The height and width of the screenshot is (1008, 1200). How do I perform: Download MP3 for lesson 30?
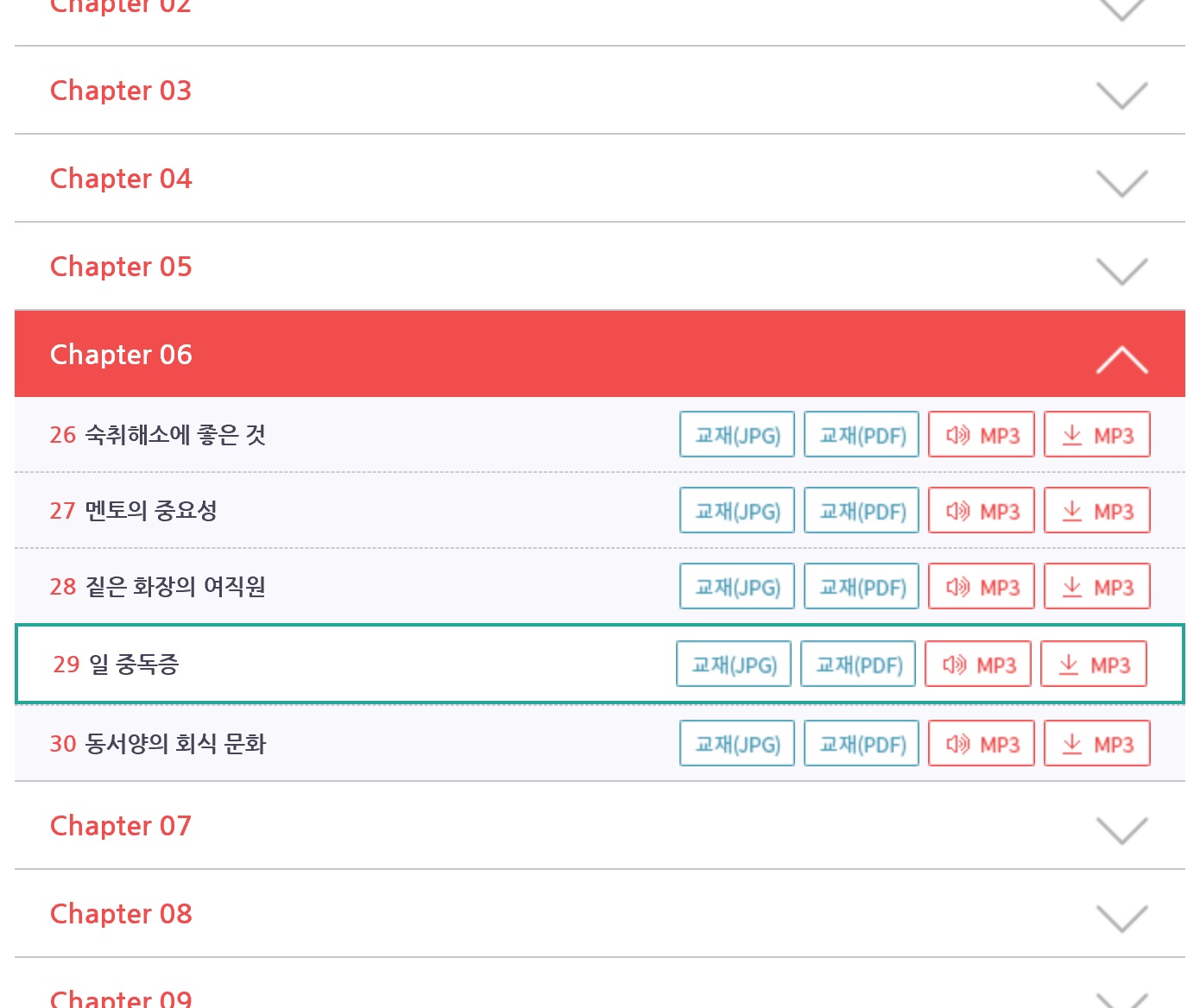pos(1096,744)
